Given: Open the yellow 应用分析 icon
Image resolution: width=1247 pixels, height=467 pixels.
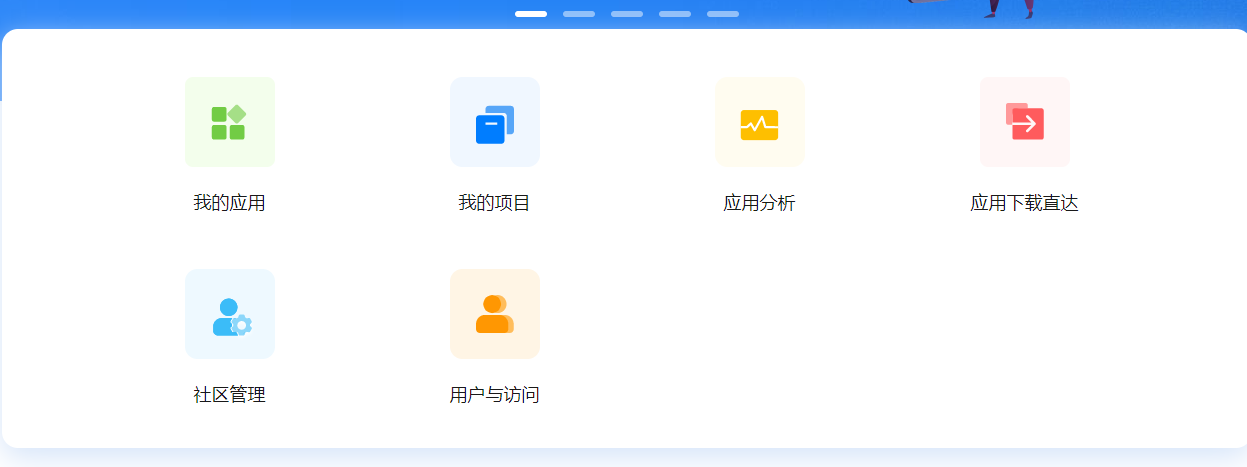Looking at the screenshot, I should coord(759,122).
